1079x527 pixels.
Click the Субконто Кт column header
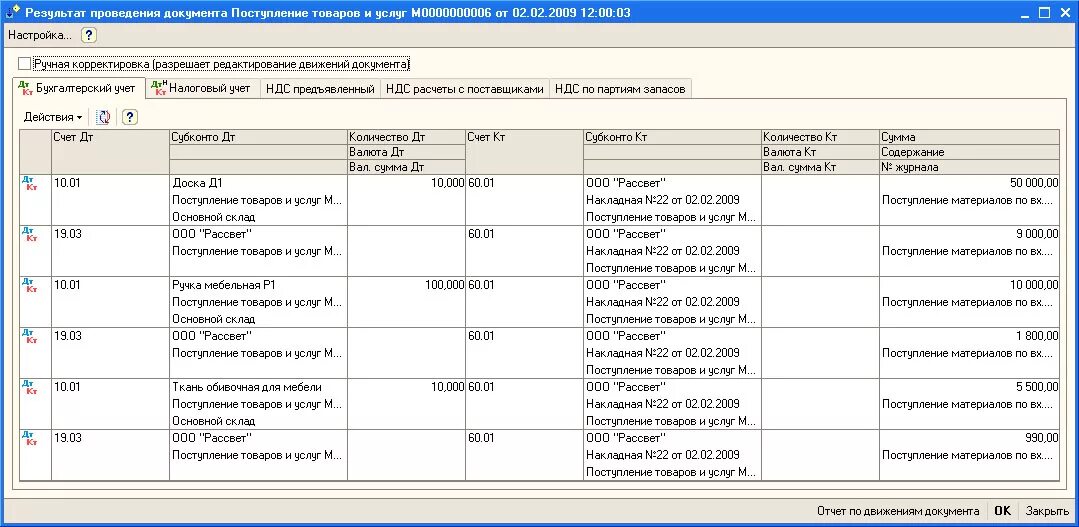tap(672, 137)
